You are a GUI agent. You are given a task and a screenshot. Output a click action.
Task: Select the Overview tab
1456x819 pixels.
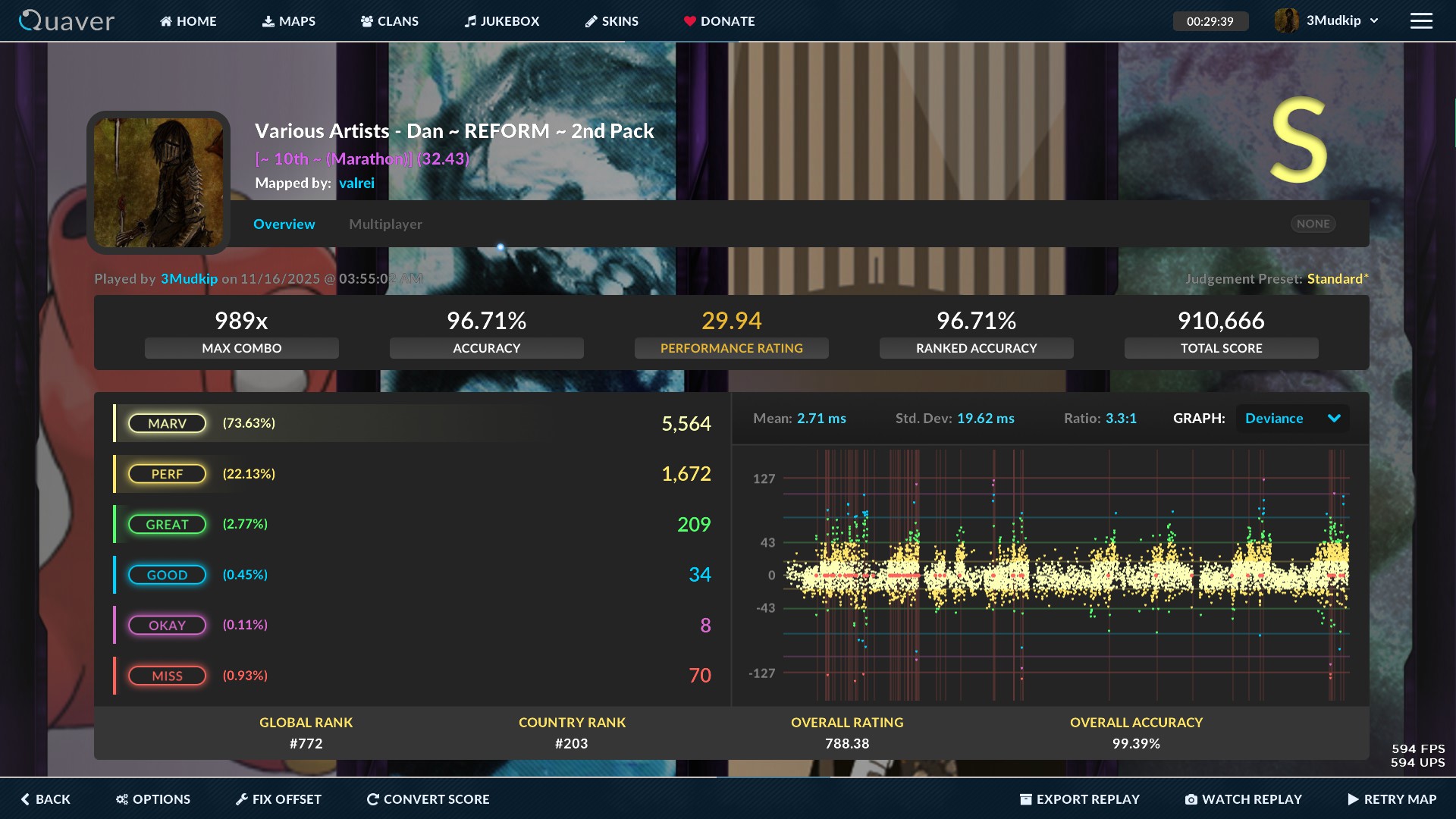284,224
